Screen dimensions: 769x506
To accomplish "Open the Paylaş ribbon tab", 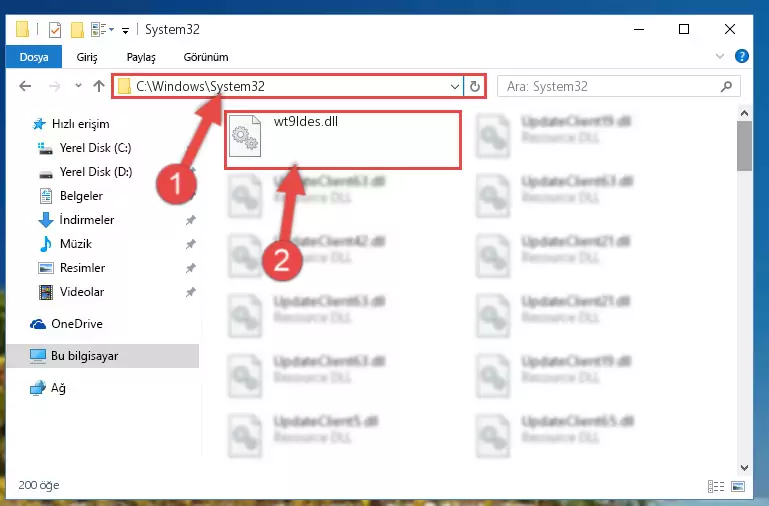I will coord(141,57).
